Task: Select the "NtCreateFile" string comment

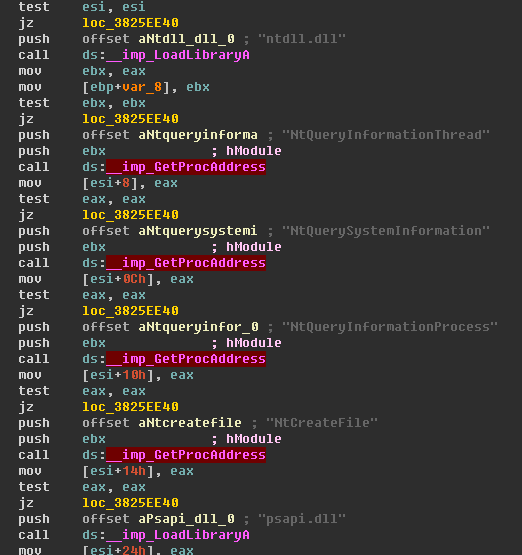Action: (x=322, y=423)
